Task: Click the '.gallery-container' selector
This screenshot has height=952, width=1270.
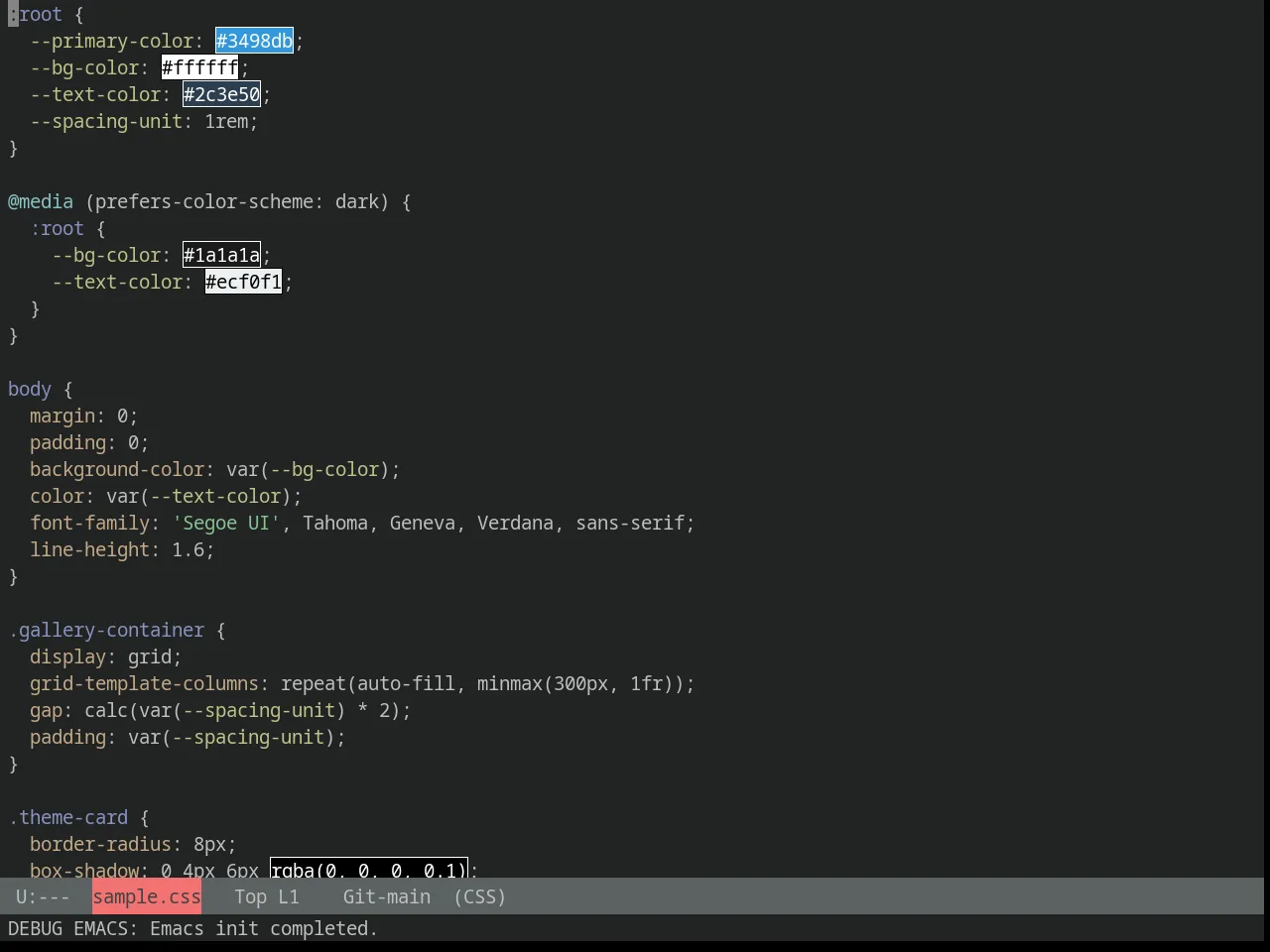Action: pos(106,630)
